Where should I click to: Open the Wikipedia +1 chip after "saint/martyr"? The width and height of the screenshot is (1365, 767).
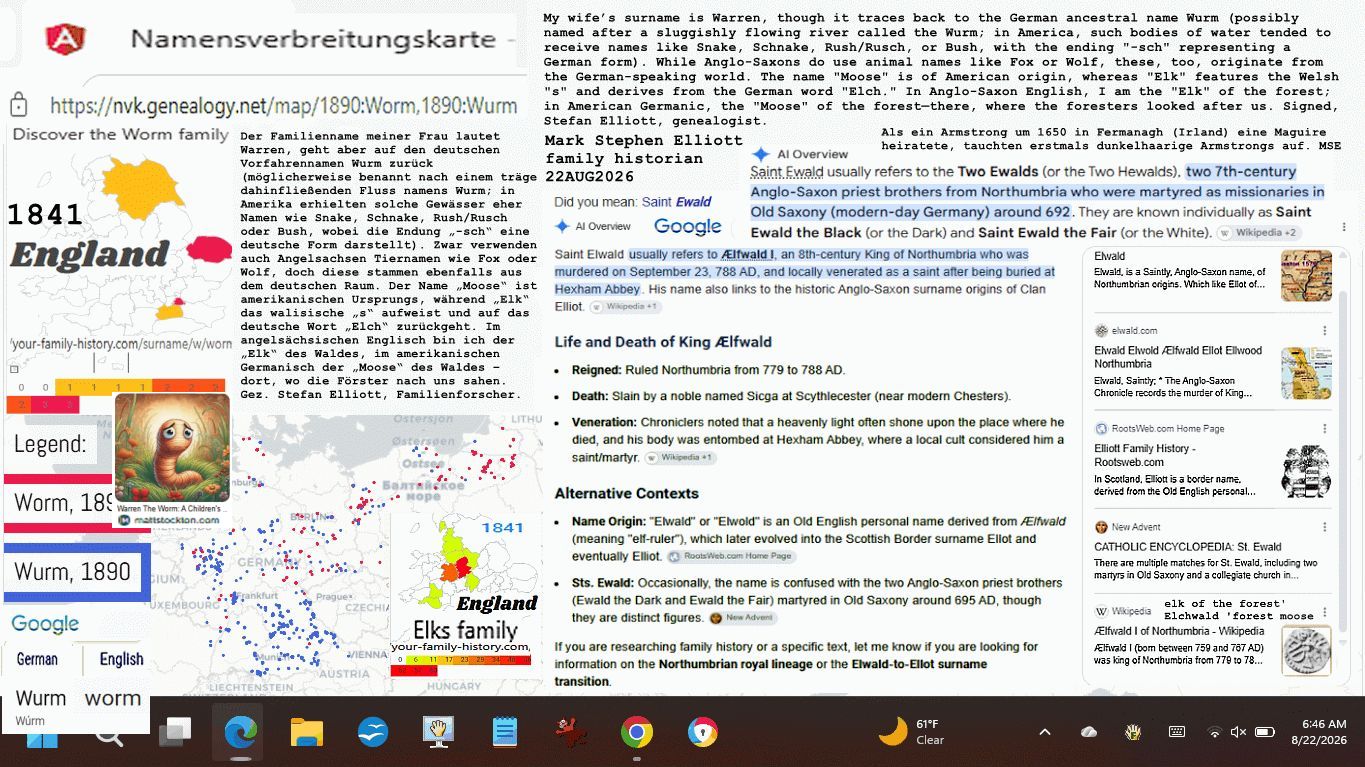click(x=680, y=458)
